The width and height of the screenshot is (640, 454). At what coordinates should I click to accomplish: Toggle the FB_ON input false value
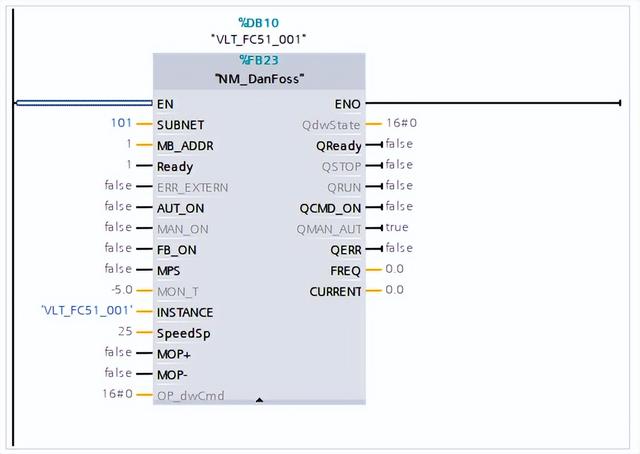[x=118, y=248]
